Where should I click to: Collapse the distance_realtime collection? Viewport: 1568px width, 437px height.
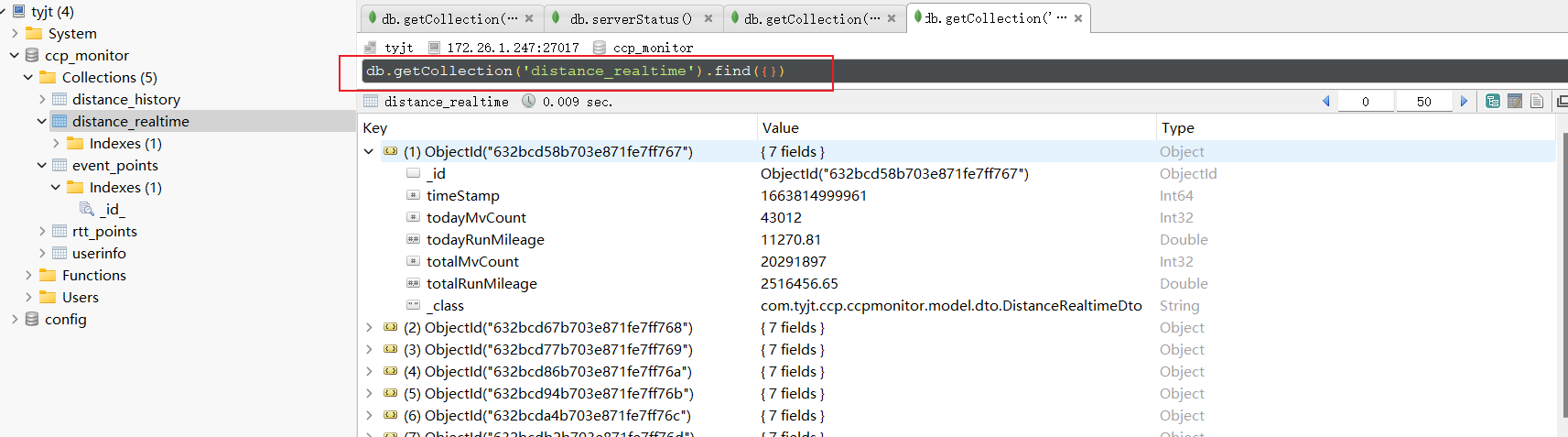coord(42,122)
